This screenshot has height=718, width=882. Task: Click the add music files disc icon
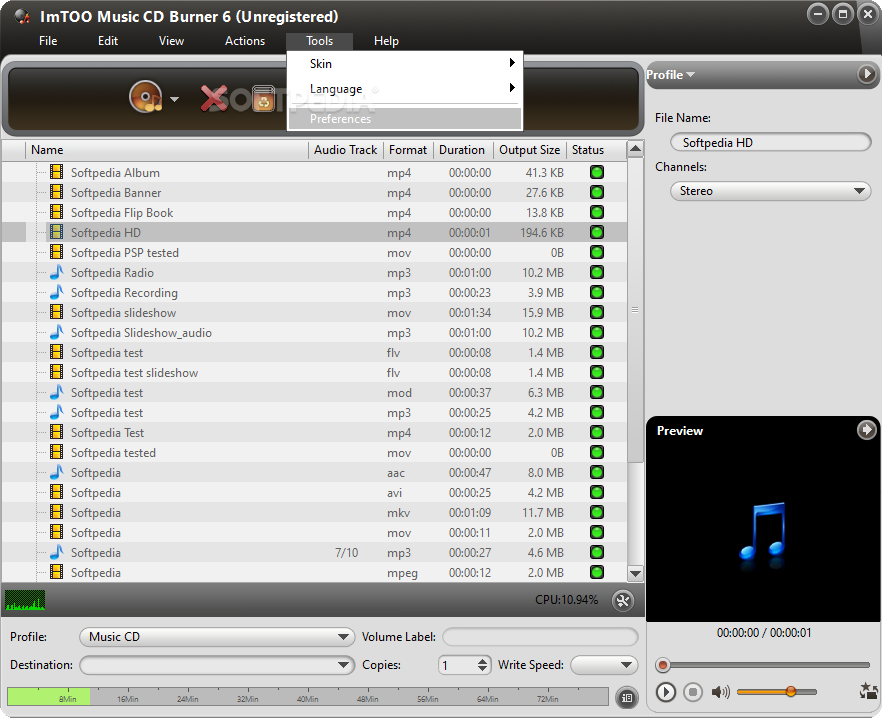pos(146,97)
